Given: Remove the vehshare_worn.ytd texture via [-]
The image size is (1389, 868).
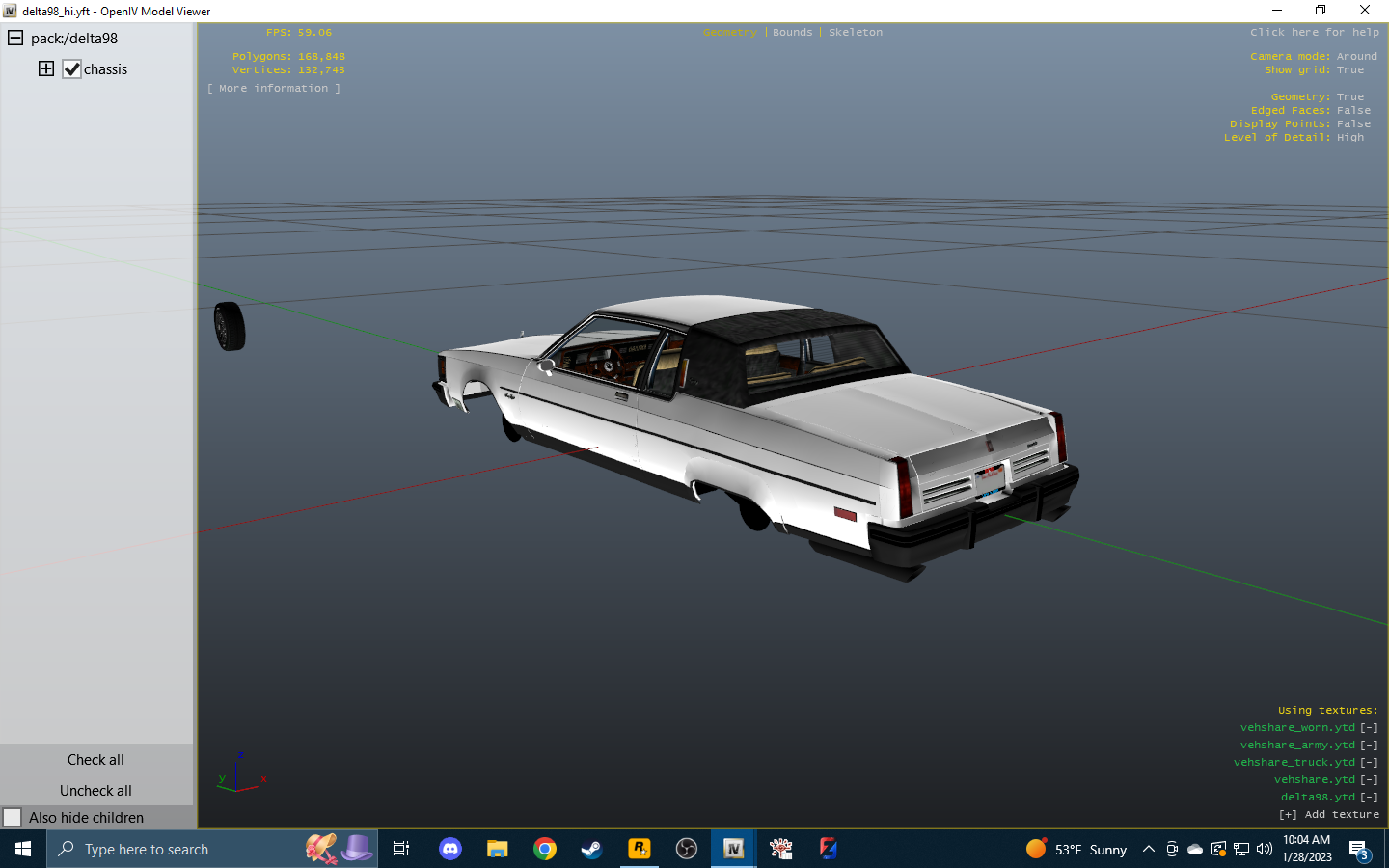Looking at the screenshot, I should click(1369, 728).
